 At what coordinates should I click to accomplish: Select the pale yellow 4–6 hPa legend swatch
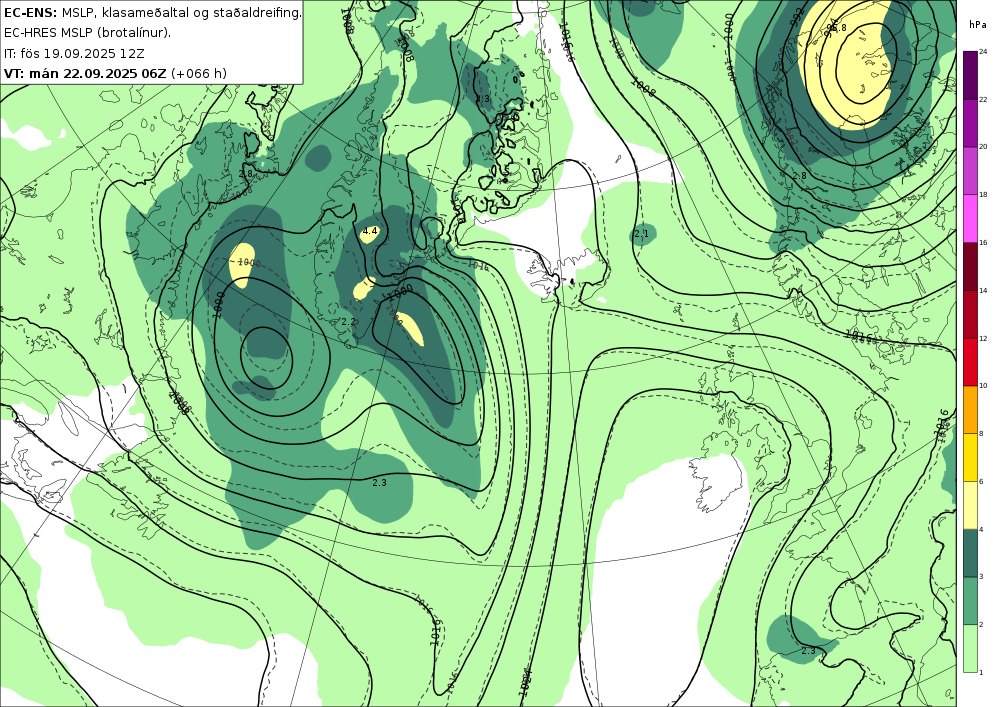click(971, 505)
